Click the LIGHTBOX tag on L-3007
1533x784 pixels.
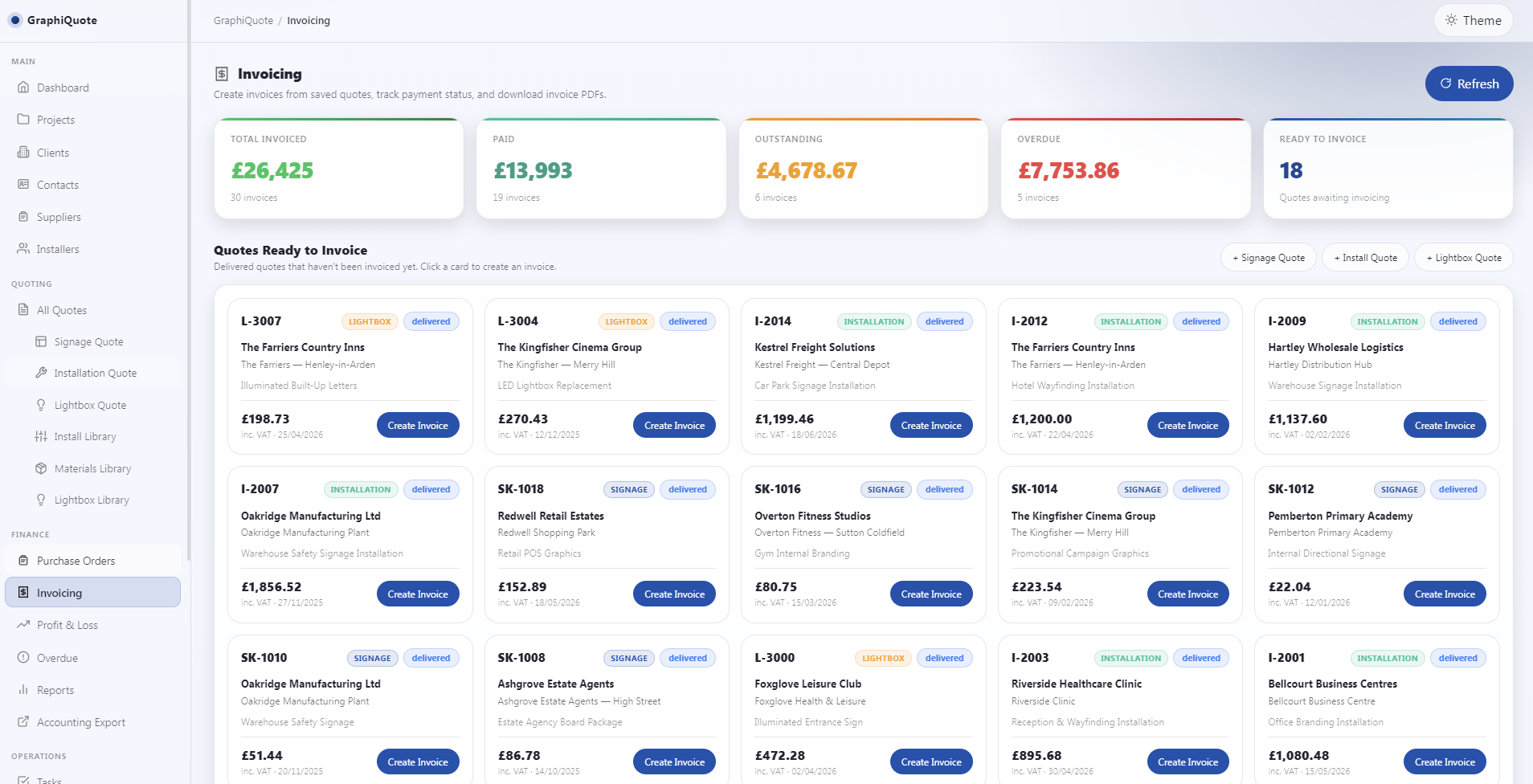coord(370,321)
